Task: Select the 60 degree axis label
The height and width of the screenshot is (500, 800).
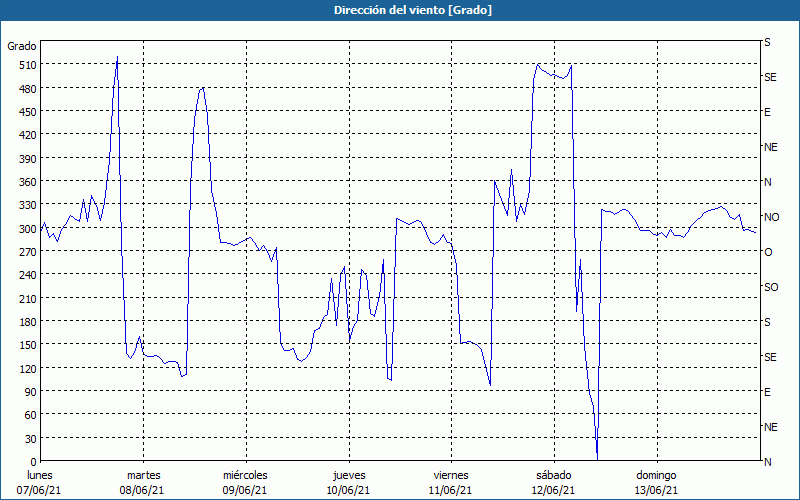Action: 31,415
